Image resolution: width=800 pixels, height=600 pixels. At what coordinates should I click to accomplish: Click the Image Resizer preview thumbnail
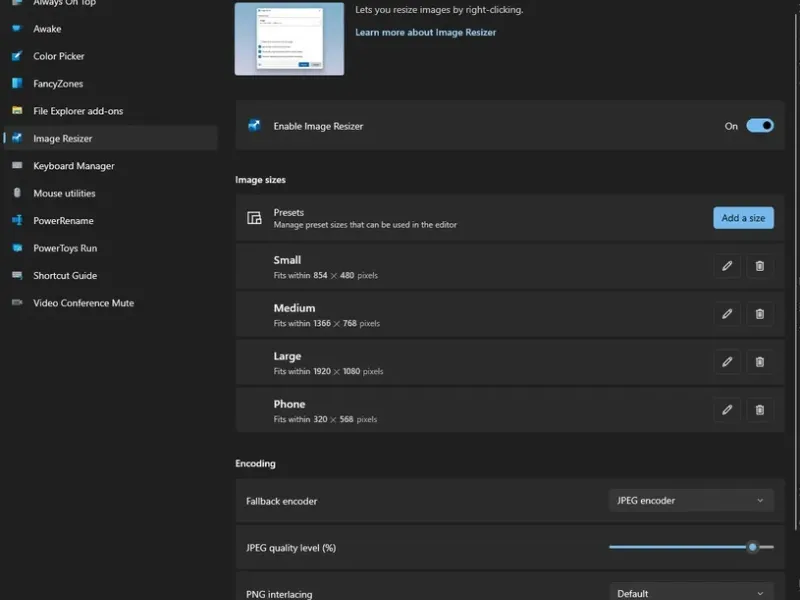(x=289, y=39)
